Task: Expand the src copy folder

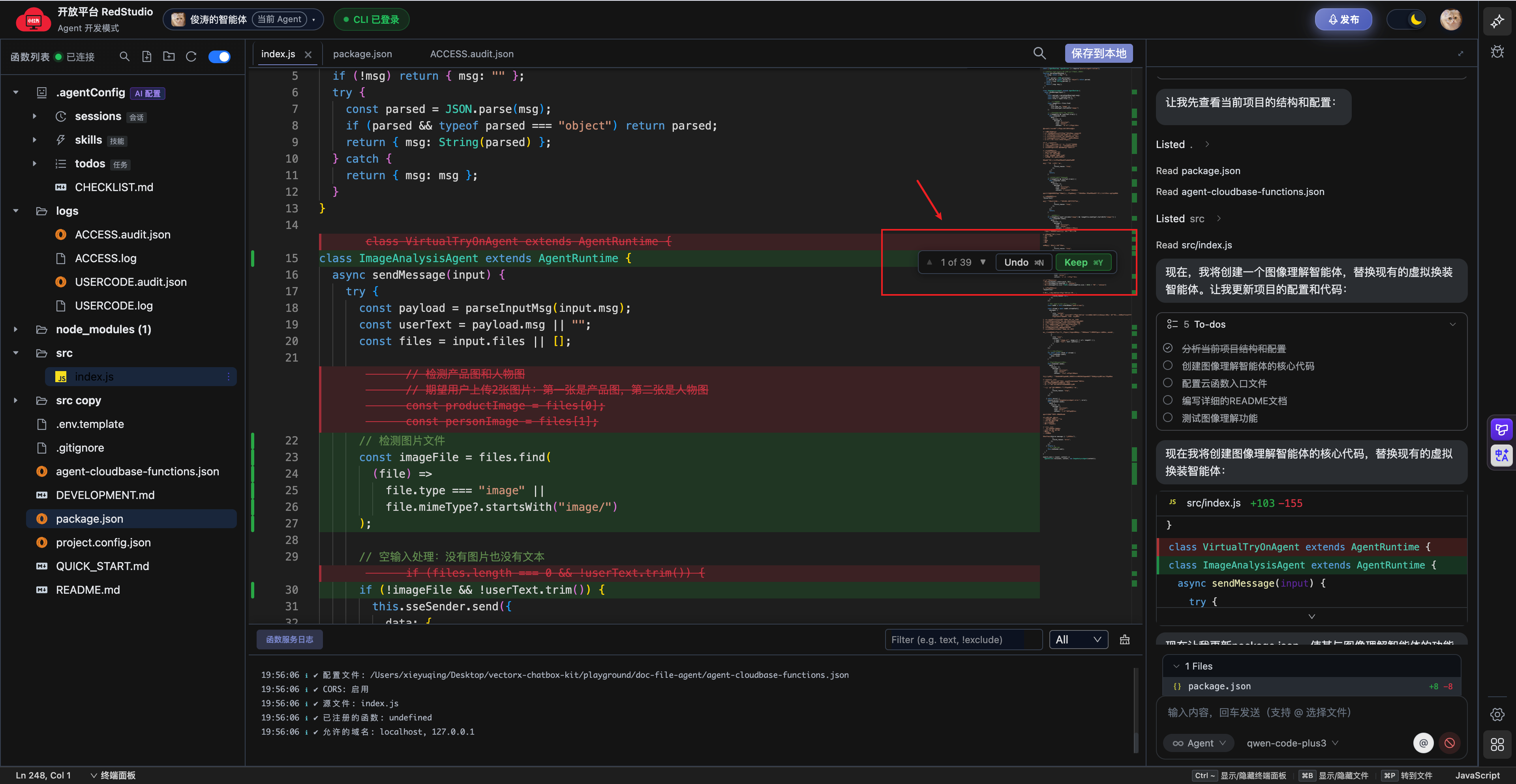Action: tap(16, 400)
